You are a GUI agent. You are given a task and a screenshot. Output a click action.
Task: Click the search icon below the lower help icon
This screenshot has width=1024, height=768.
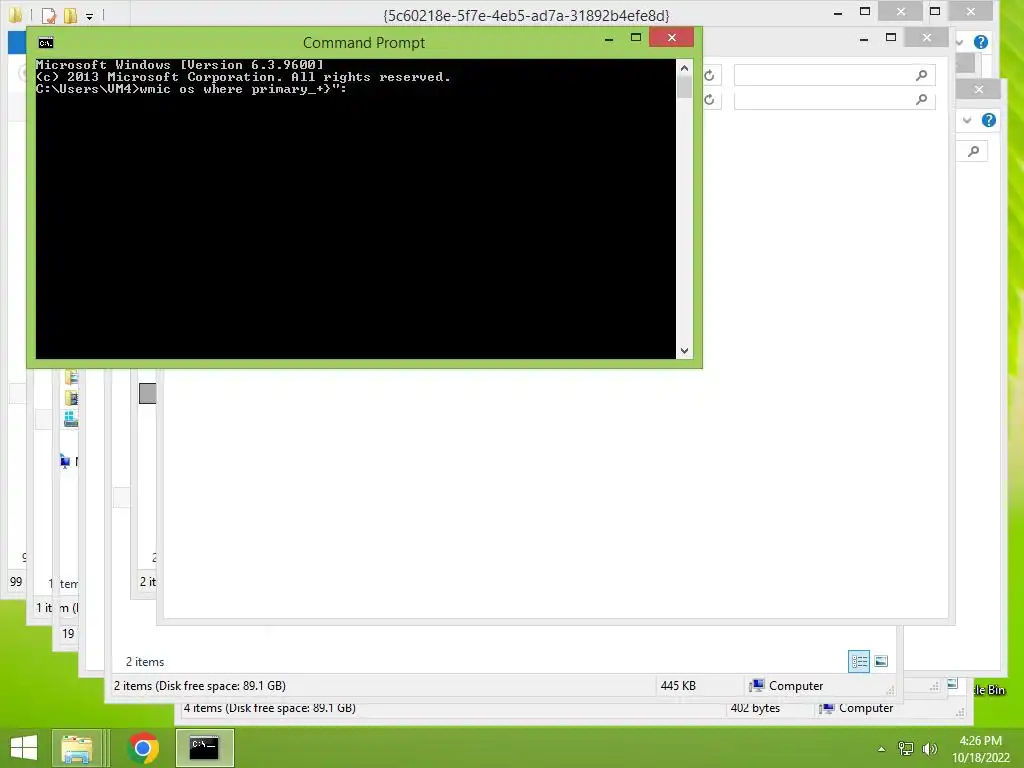tap(974, 152)
